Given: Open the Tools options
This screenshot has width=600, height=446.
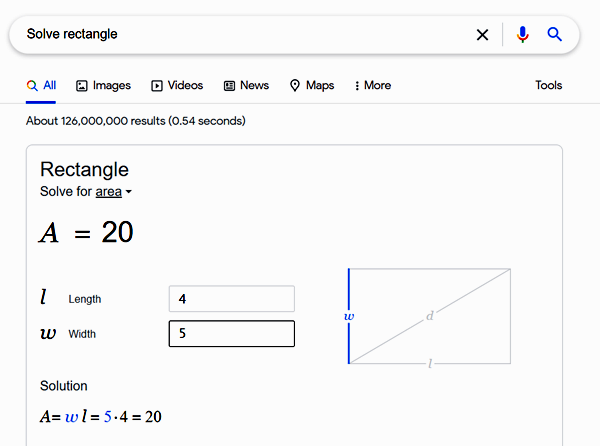Looking at the screenshot, I should [x=548, y=86].
